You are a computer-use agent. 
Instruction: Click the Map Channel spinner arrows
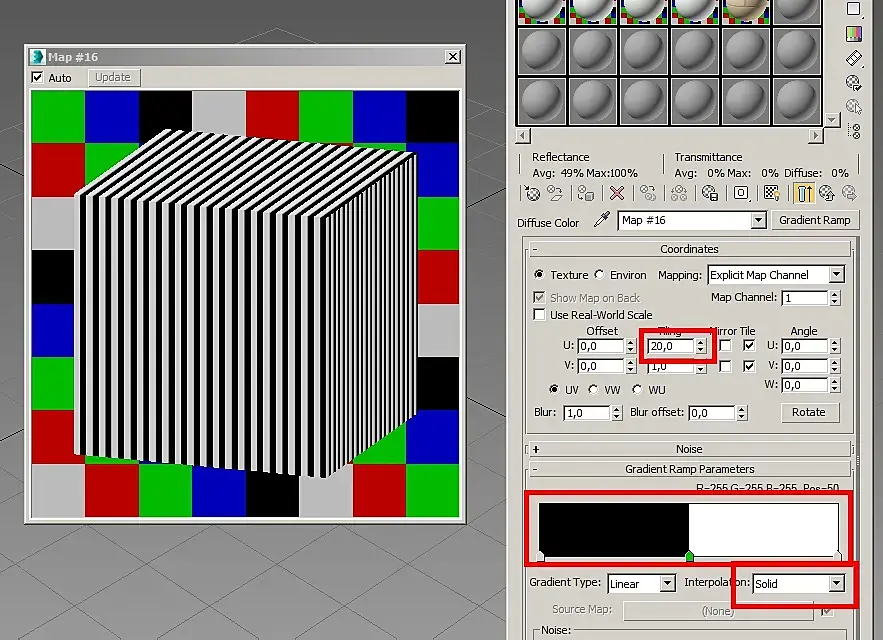tap(835, 297)
